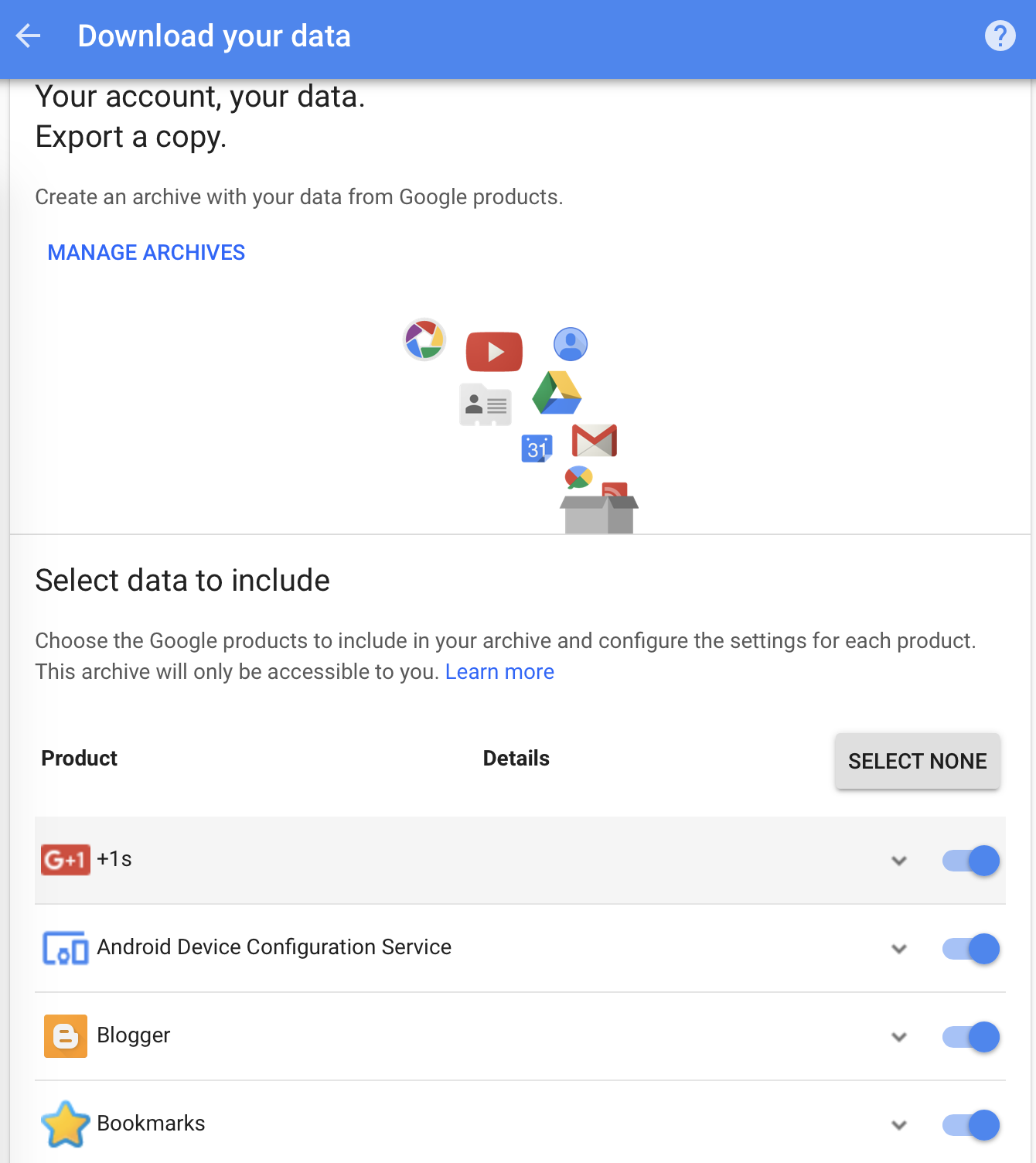Expand the Bookmarks details chevron
This screenshot has width=1036, height=1163.
click(898, 1125)
